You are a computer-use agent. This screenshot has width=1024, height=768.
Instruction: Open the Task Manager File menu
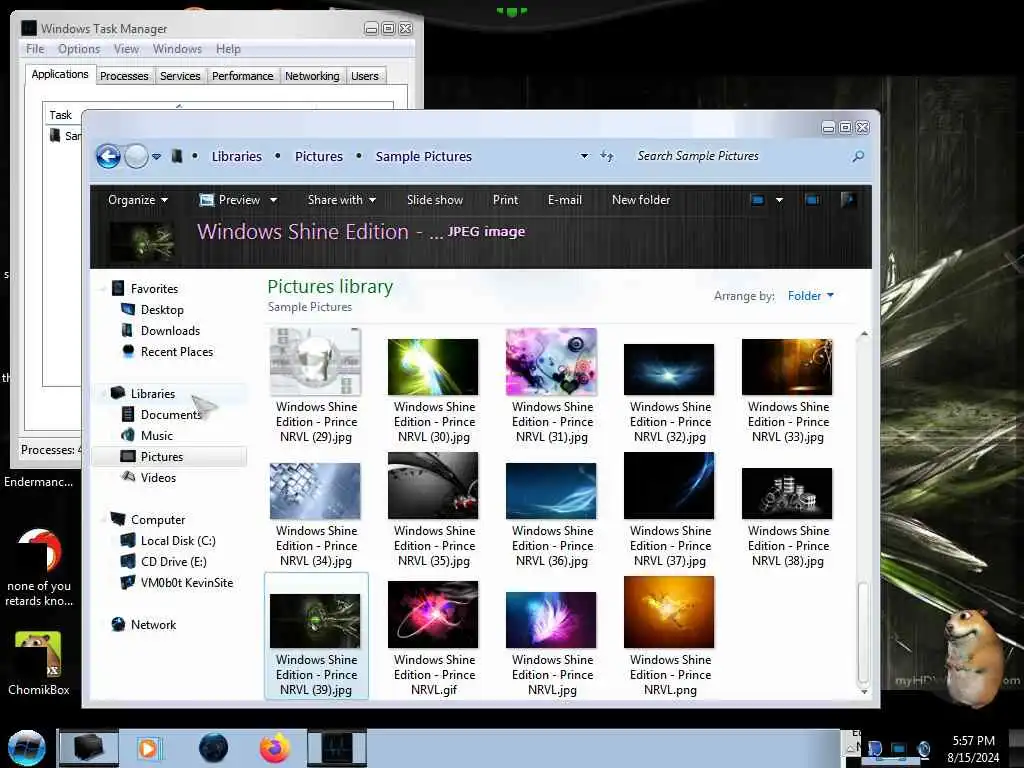tap(35, 49)
